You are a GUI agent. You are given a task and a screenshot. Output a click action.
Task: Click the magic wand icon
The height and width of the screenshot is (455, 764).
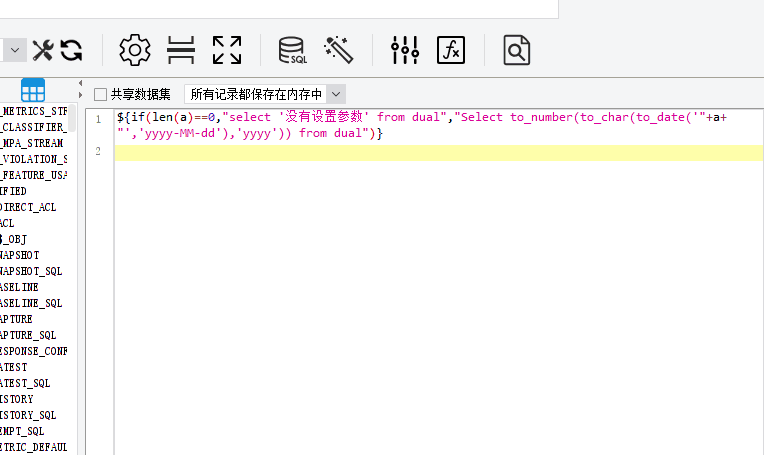pos(338,50)
